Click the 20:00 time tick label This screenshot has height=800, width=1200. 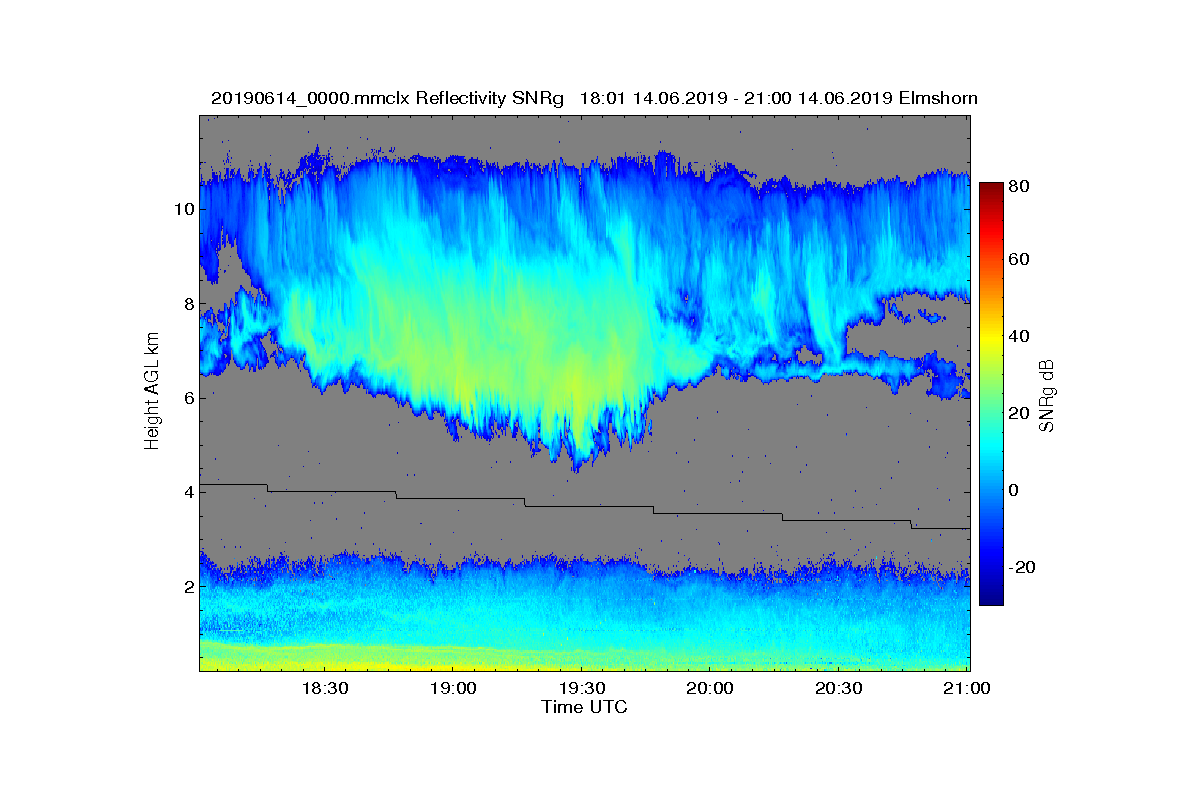pyautogui.click(x=709, y=689)
